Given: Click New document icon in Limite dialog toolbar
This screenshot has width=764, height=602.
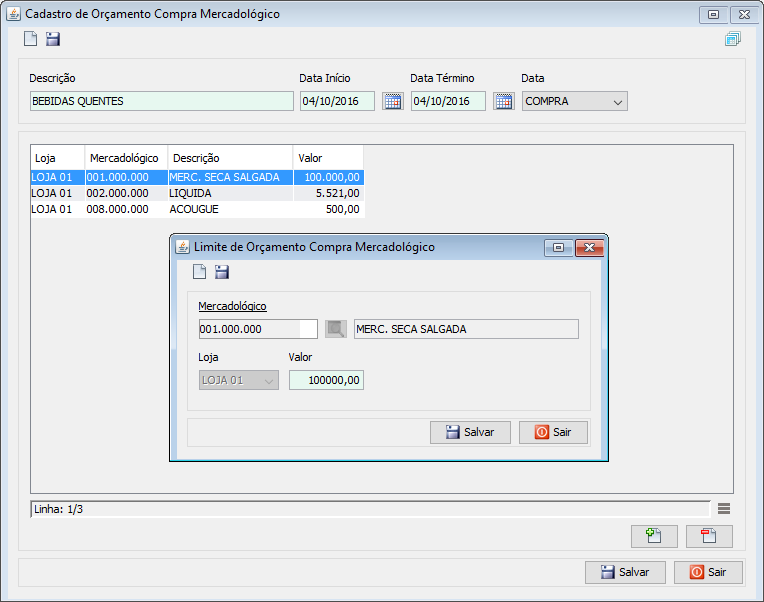Looking at the screenshot, I should point(199,271).
